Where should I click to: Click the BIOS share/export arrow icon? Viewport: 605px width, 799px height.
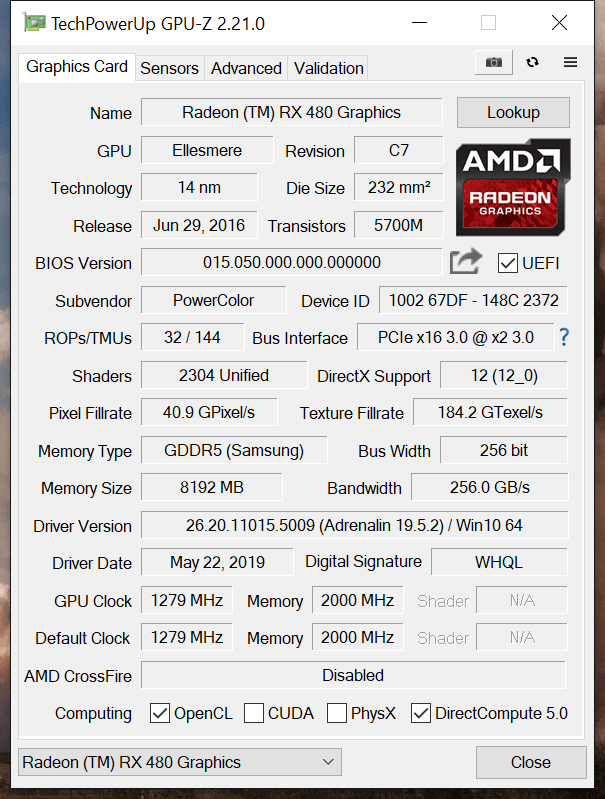coord(465,262)
